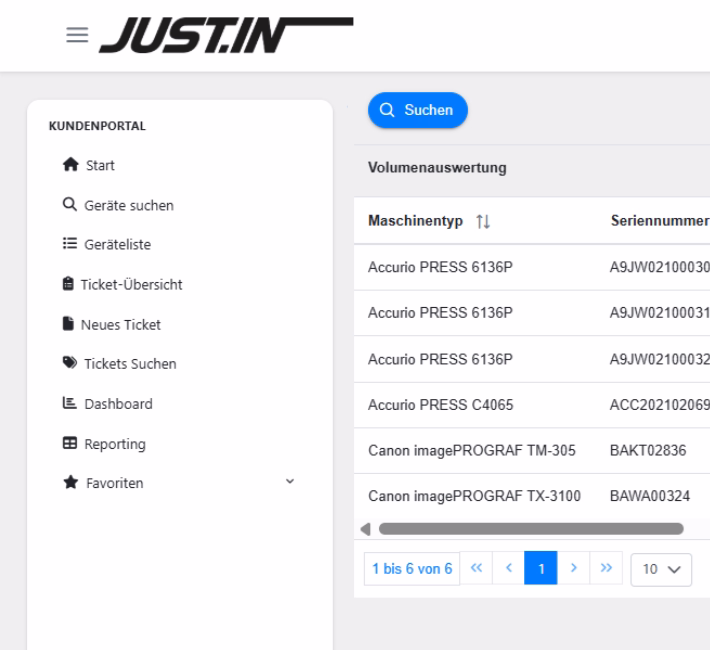Click serial number BAWA00324
Viewport: 710px width, 650px height.
[650, 496]
